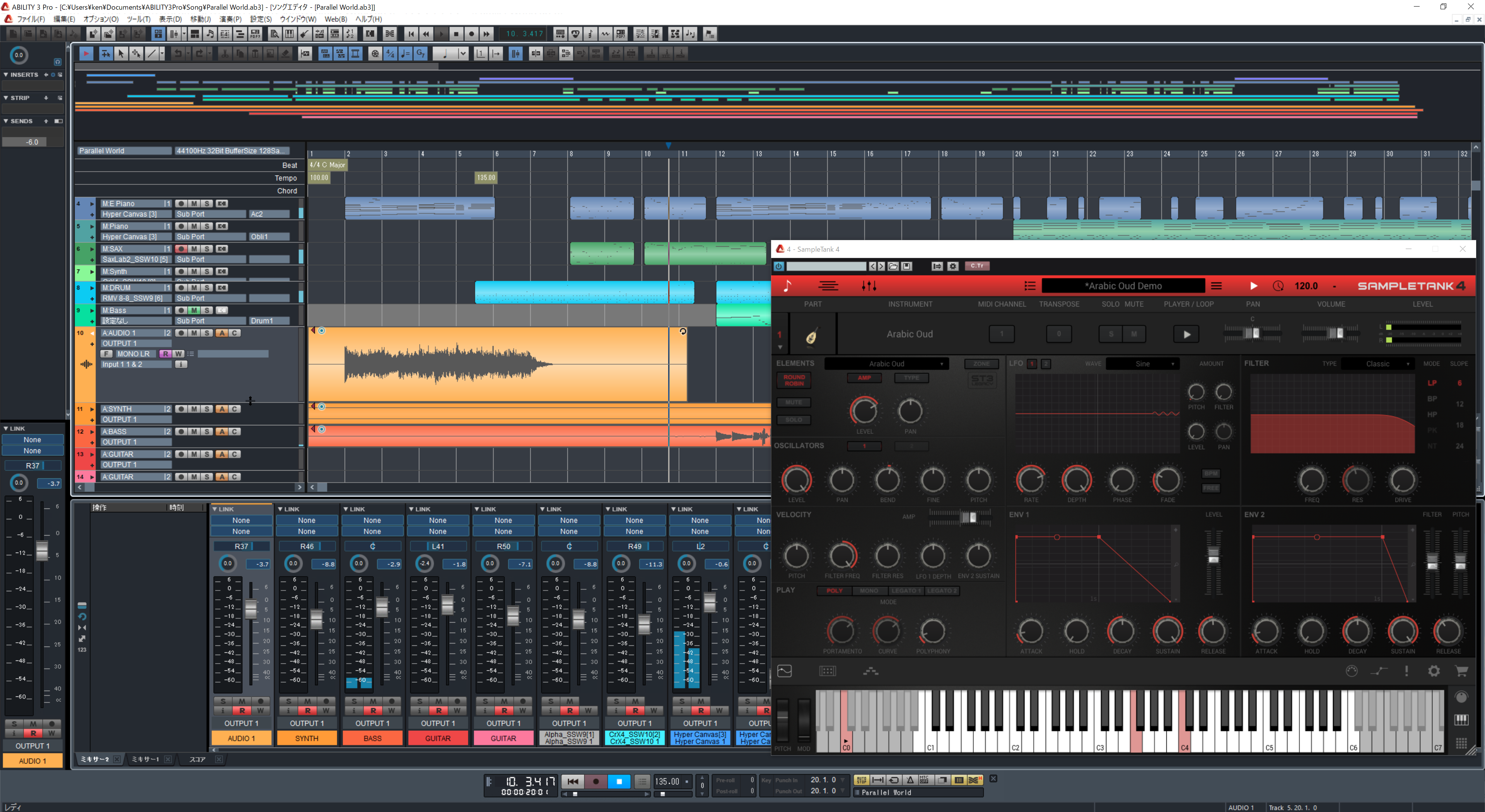
Task: Open the SampleTank mixer sliders icon
Action: 869,286
